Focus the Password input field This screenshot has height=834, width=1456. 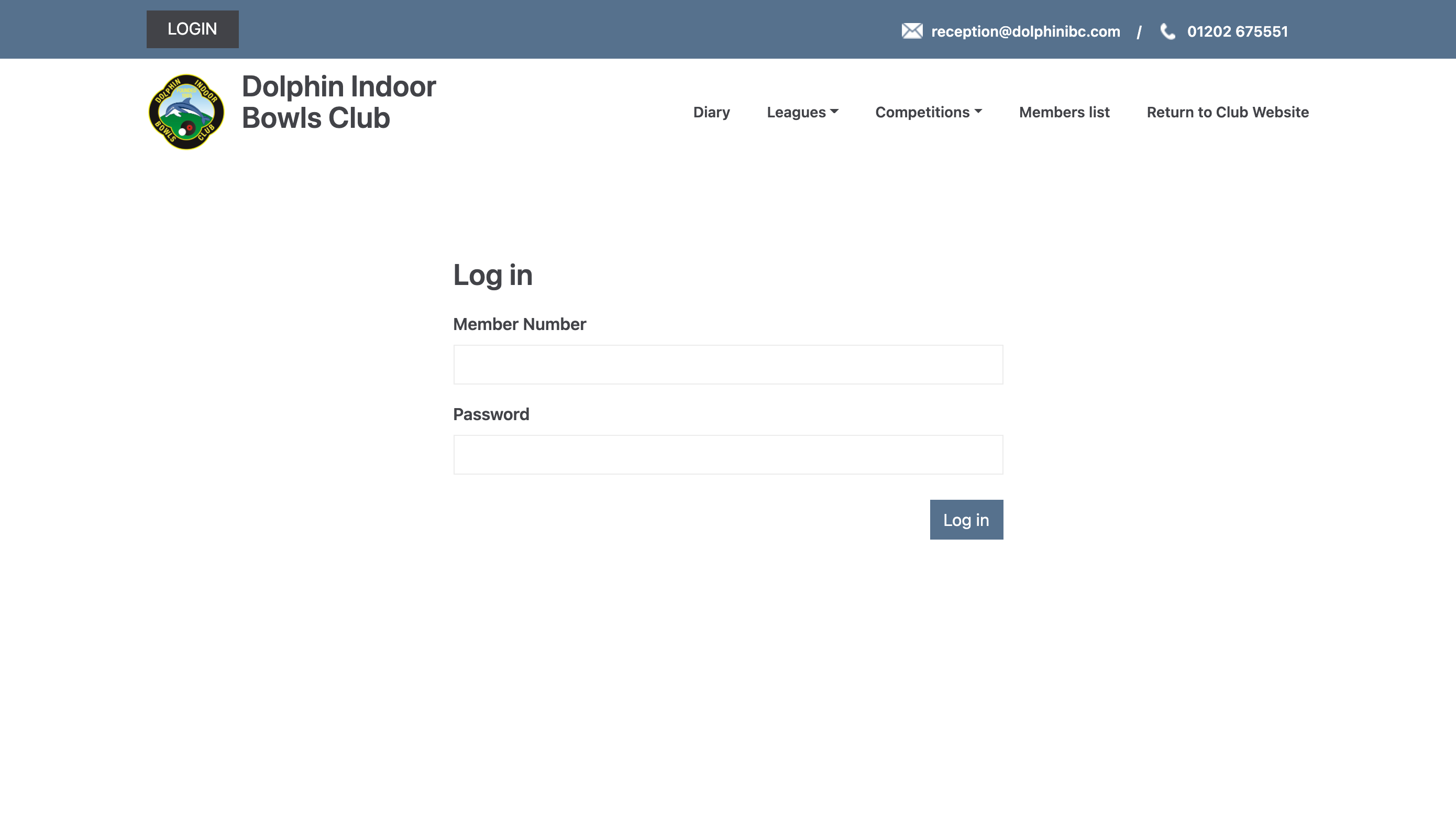(x=727, y=454)
